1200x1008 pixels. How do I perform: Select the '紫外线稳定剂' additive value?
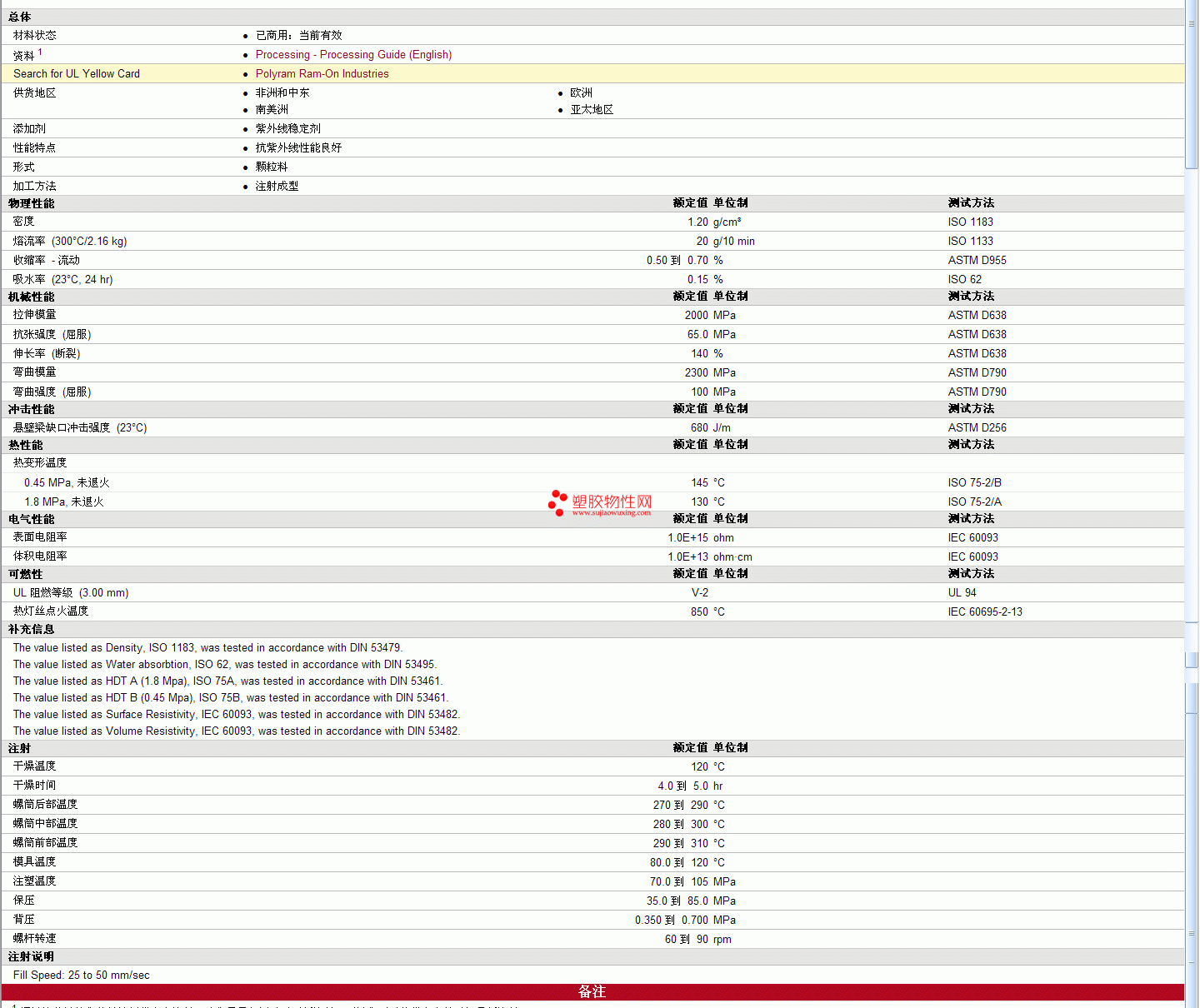click(x=287, y=128)
